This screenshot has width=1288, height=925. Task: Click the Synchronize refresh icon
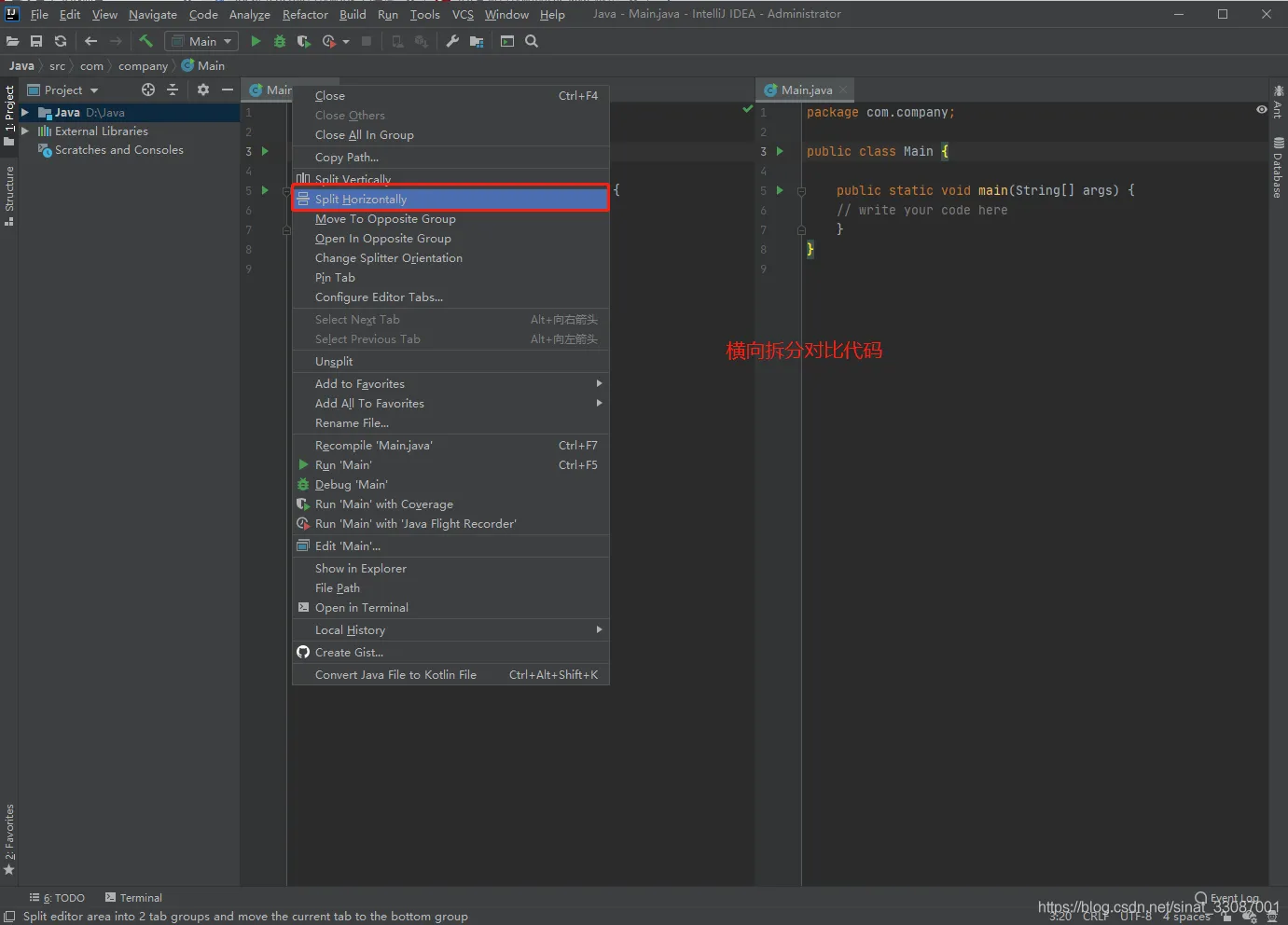pyautogui.click(x=61, y=41)
